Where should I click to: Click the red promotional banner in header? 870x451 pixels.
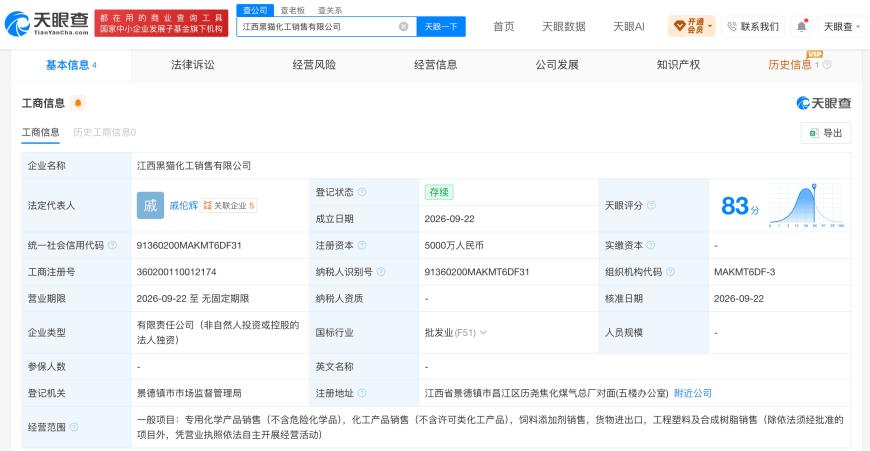(x=161, y=23)
